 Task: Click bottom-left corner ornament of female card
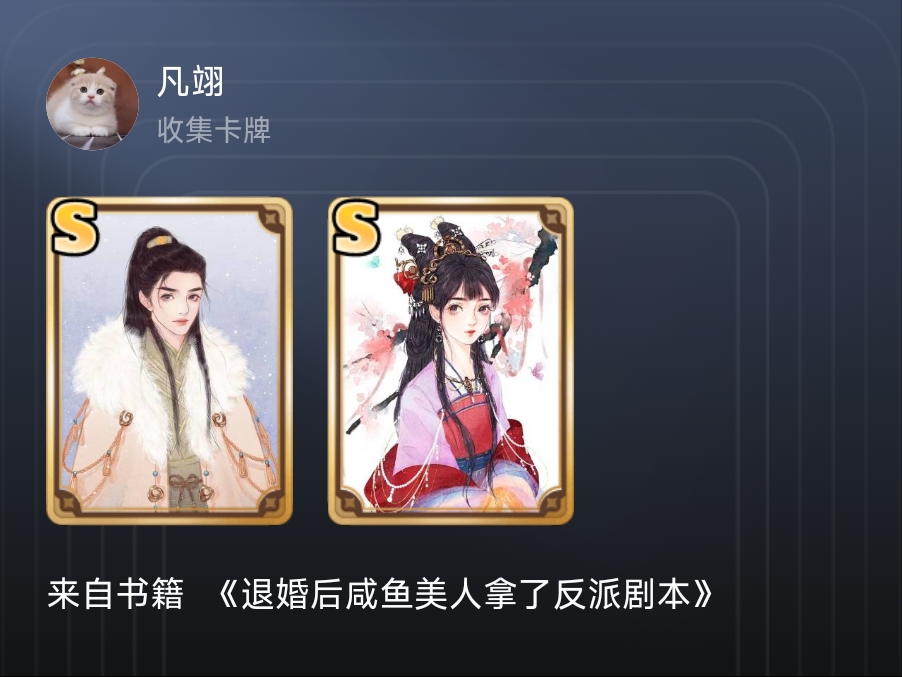350,500
